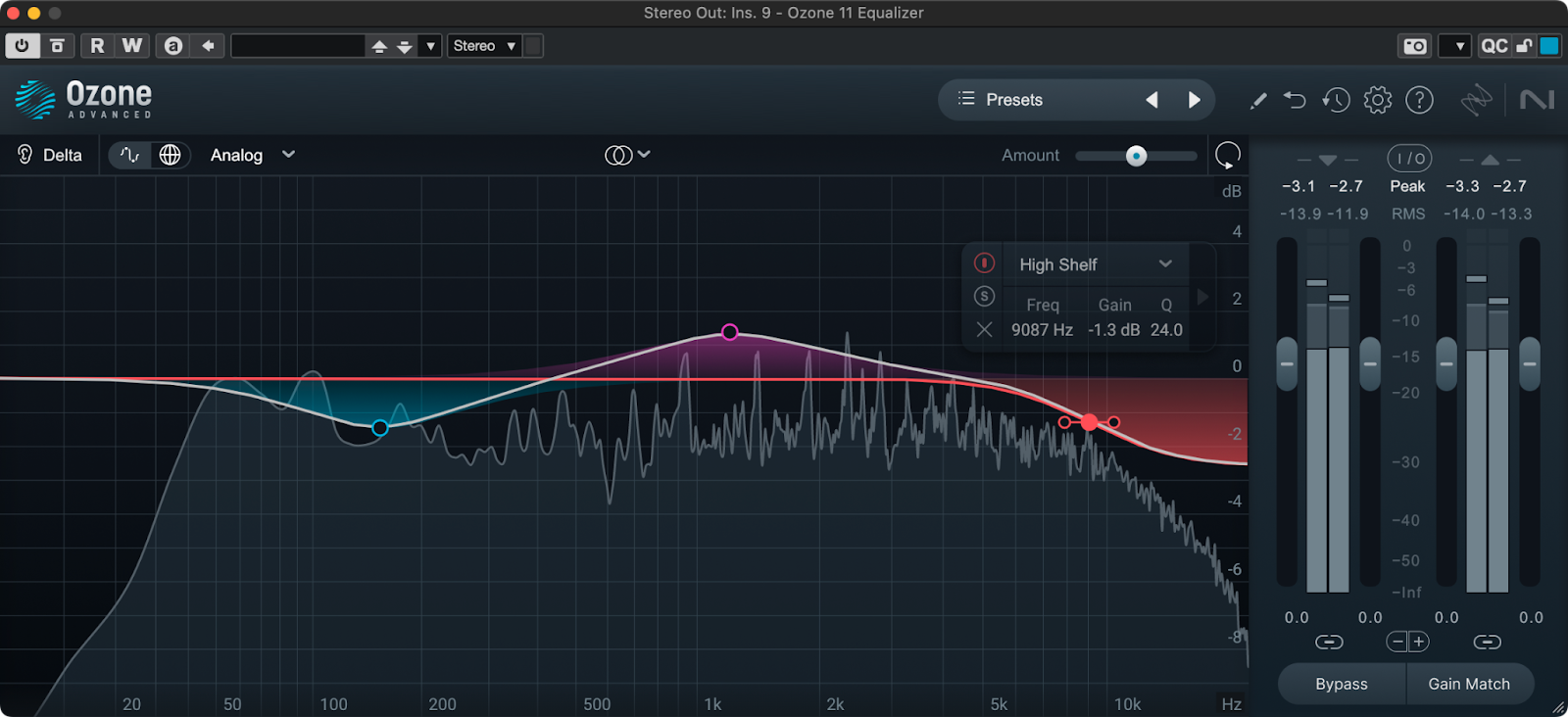Click the Bypass button
Viewport: 1568px width, 717px height.
point(1341,684)
